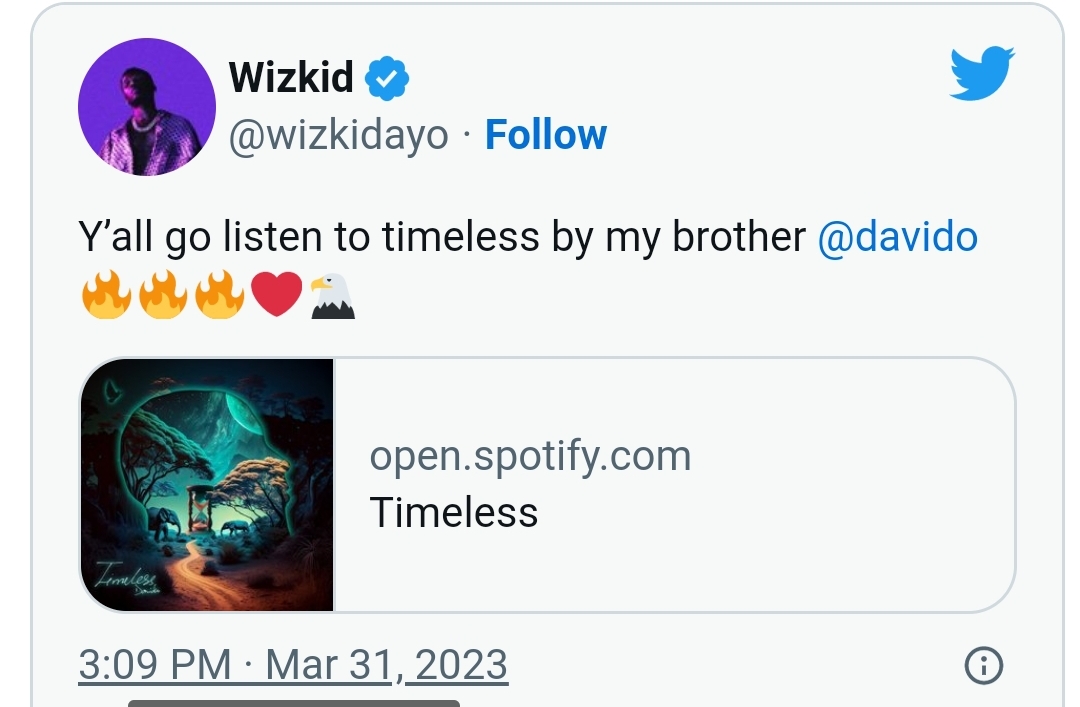Open the @wizkidayo handle

click(x=338, y=136)
